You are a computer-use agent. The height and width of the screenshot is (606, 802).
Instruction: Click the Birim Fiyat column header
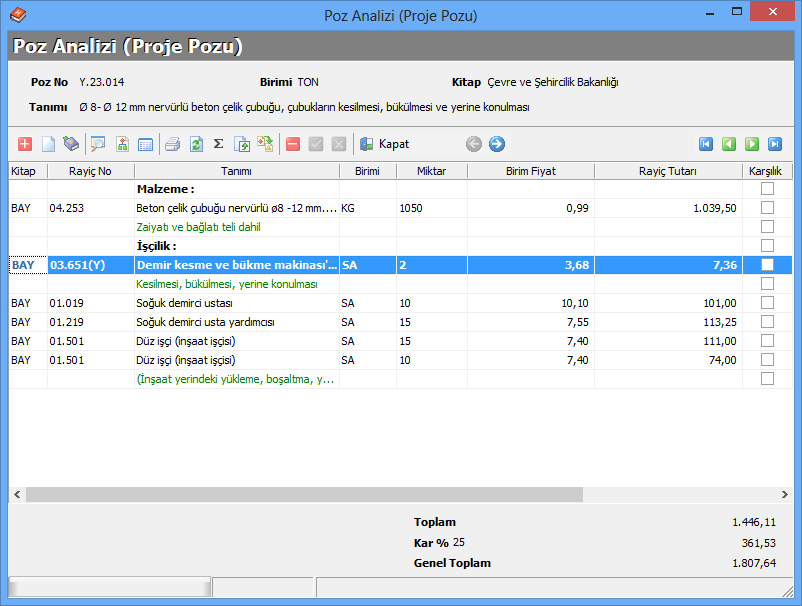[x=530, y=171]
